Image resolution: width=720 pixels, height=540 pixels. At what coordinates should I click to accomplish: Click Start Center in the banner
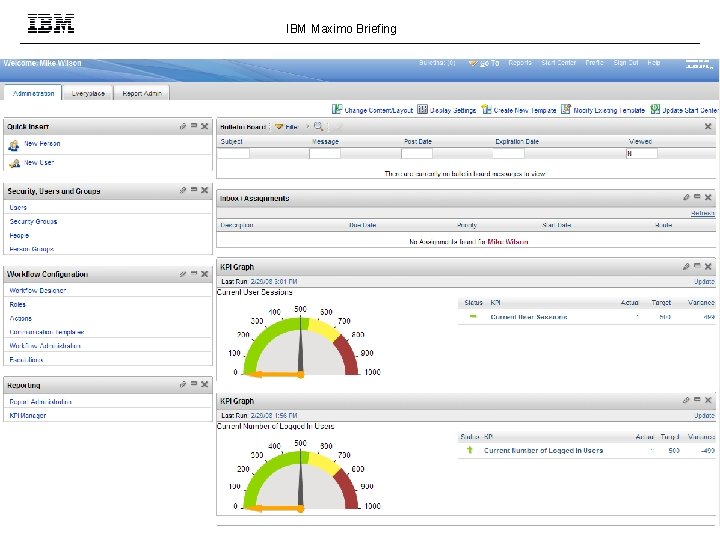click(x=558, y=63)
